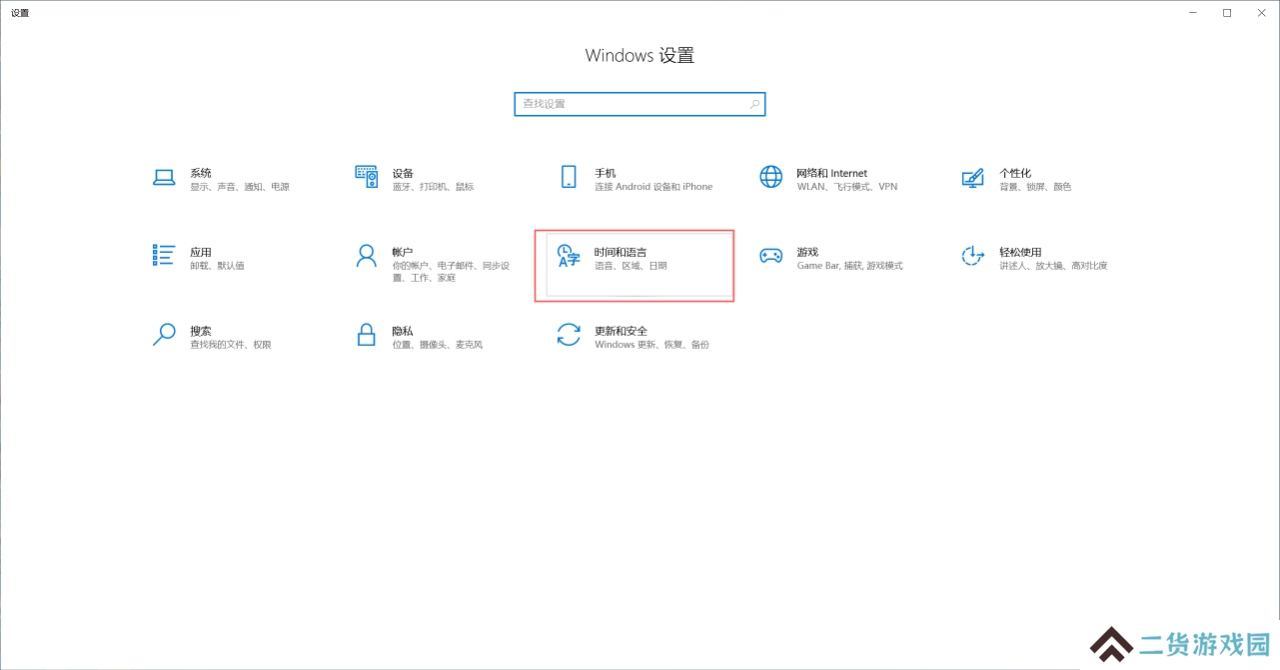Image resolution: width=1280 pixels, height=670 pixels.
Task: Click the 卸载、默认值 description
Action: point(217,266)
